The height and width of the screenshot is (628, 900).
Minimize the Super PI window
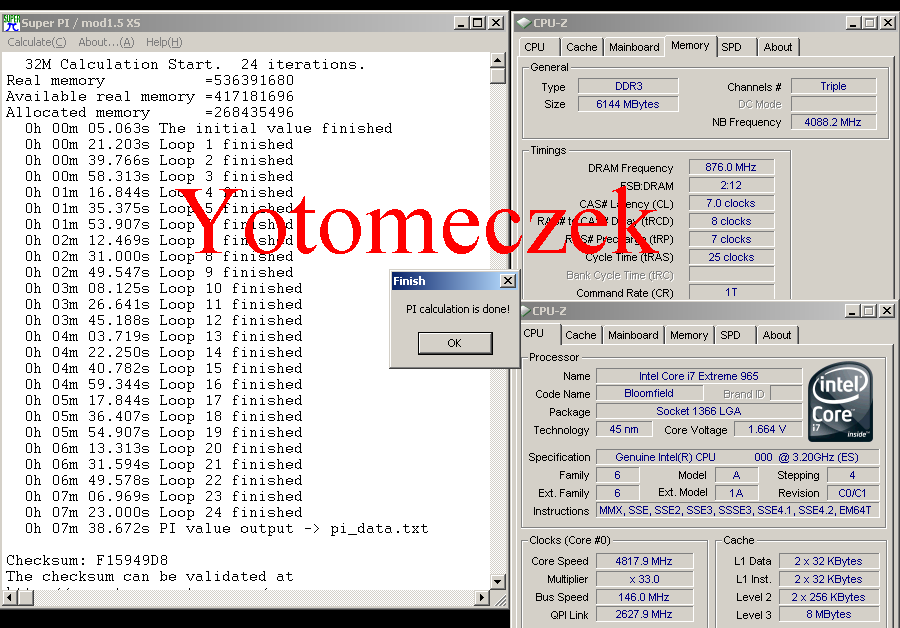(461, 23)
